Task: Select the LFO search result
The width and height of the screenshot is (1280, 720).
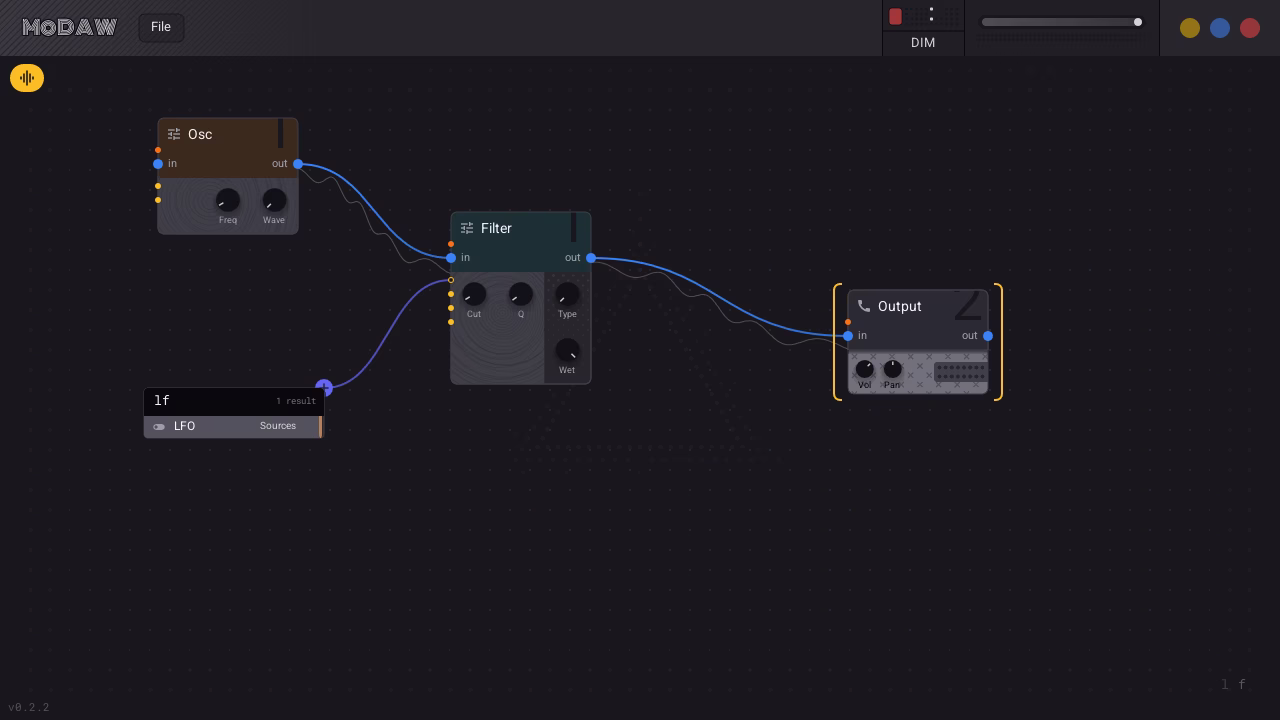Action: coord(234,427)
